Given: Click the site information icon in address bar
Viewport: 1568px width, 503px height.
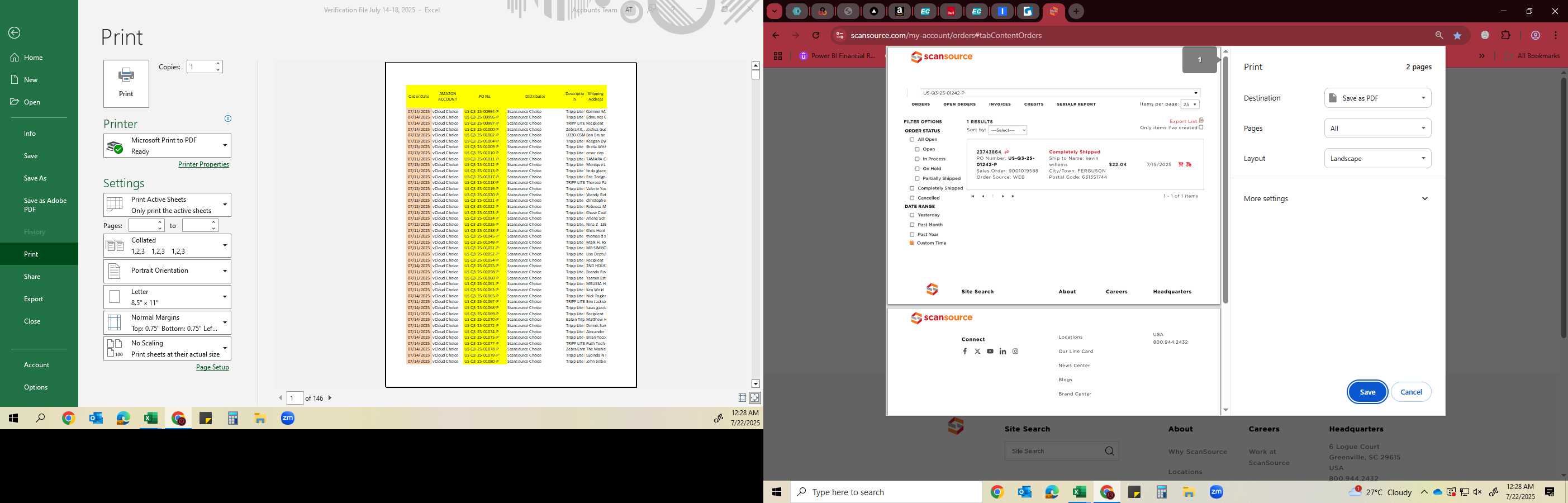Looking at the screenshot, I should 839,35.
